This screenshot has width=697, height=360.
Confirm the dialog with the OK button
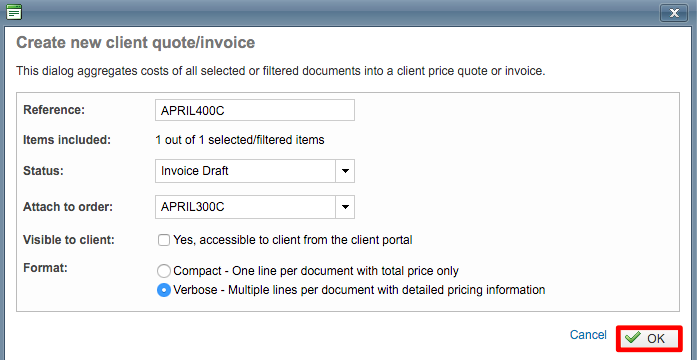[649, 338]
